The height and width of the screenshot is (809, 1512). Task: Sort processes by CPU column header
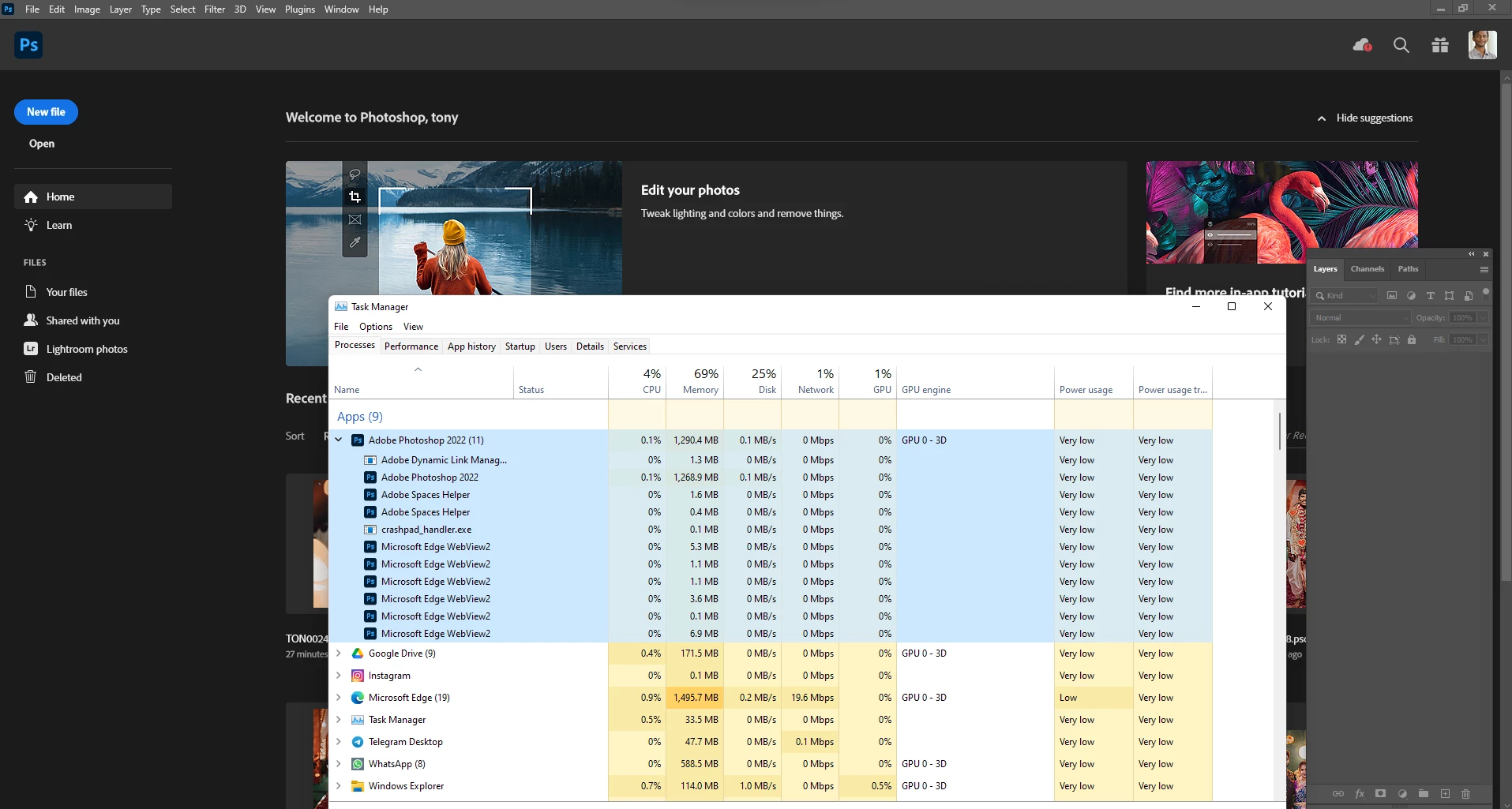[637, 380]
